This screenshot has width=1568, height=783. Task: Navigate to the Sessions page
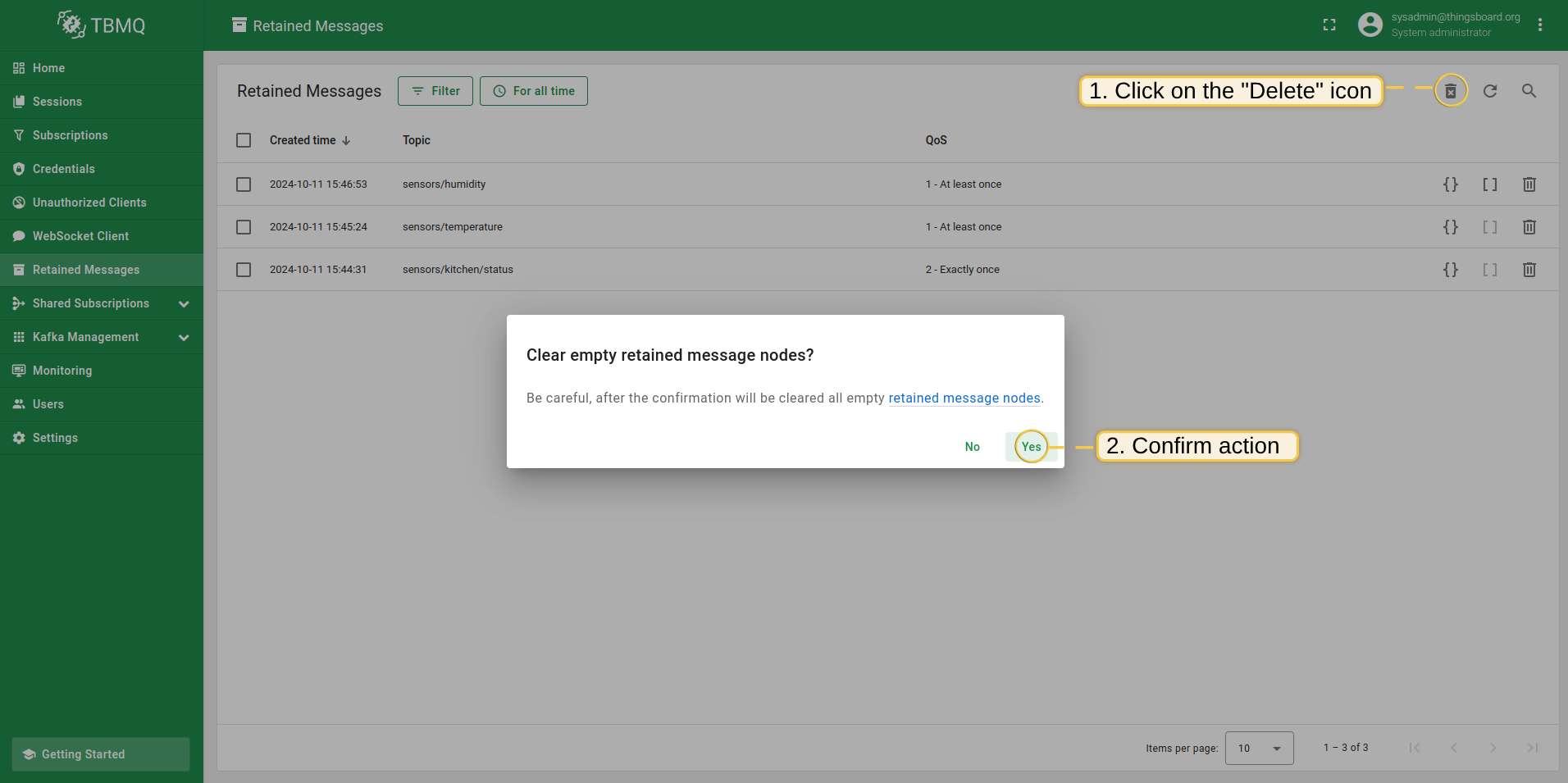[57, 101]
